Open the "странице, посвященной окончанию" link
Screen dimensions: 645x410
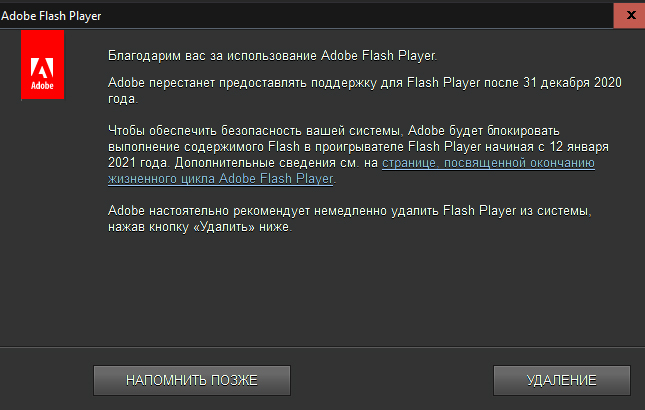click(x=488, y=163)
